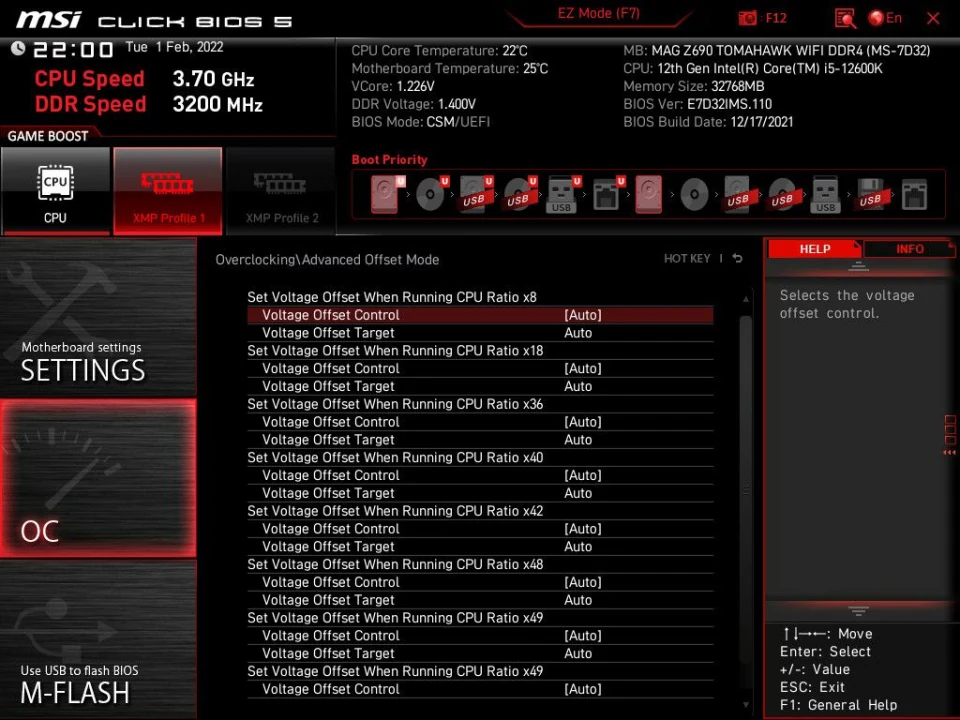Select Voltage Offset Target field for Ratio x36
The width and height of the screenshot is (960, 720).
tap(480, 440)
